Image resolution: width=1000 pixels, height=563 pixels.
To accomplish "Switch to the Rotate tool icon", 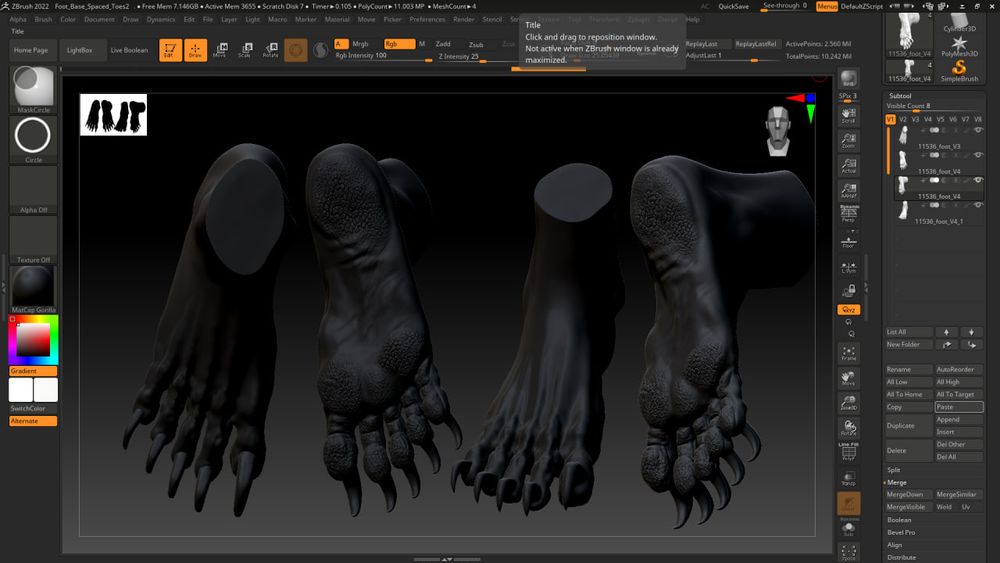I will pyautogui.click(x=270, y=50).
